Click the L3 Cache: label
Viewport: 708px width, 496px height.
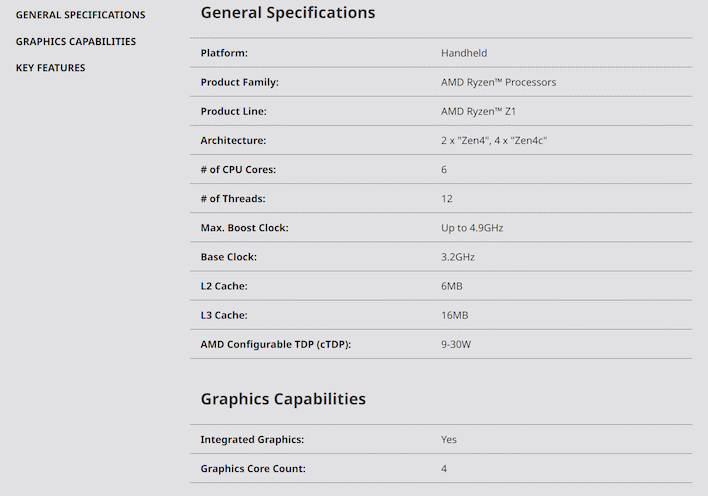click(224, 315)
